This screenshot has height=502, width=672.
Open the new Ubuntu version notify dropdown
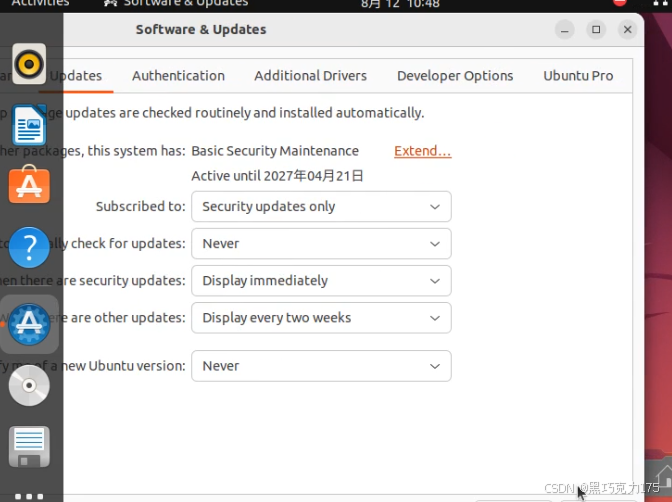click(321, 366)
